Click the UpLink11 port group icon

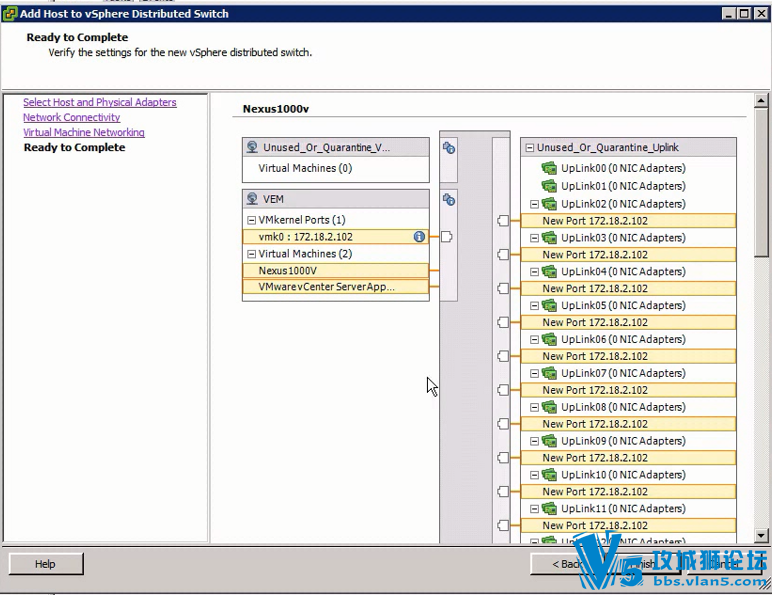(549, 509)
